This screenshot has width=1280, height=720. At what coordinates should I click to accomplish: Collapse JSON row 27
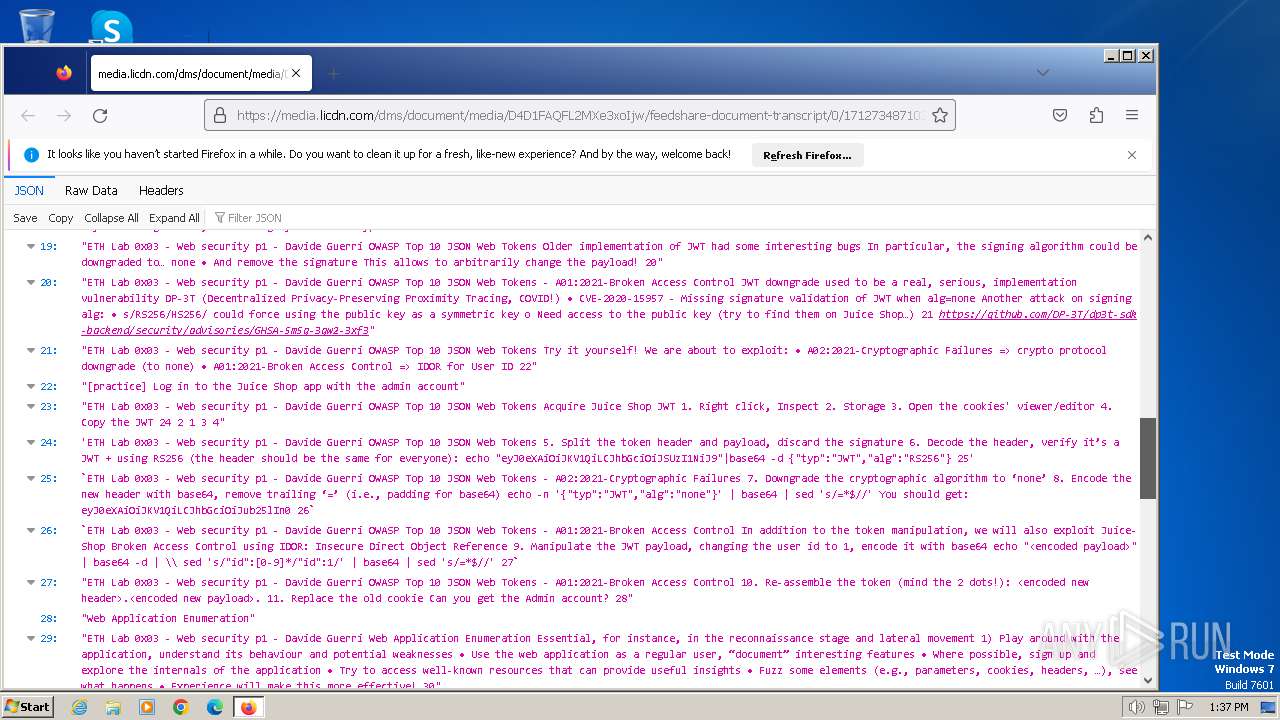tap(31, 582)
